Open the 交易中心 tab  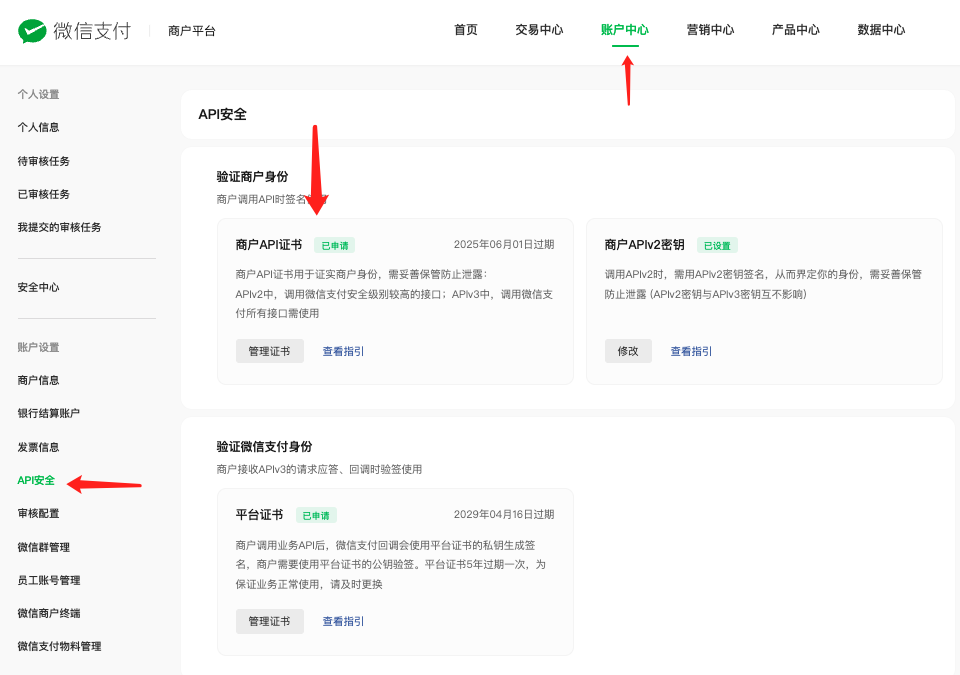coord(539,30)
